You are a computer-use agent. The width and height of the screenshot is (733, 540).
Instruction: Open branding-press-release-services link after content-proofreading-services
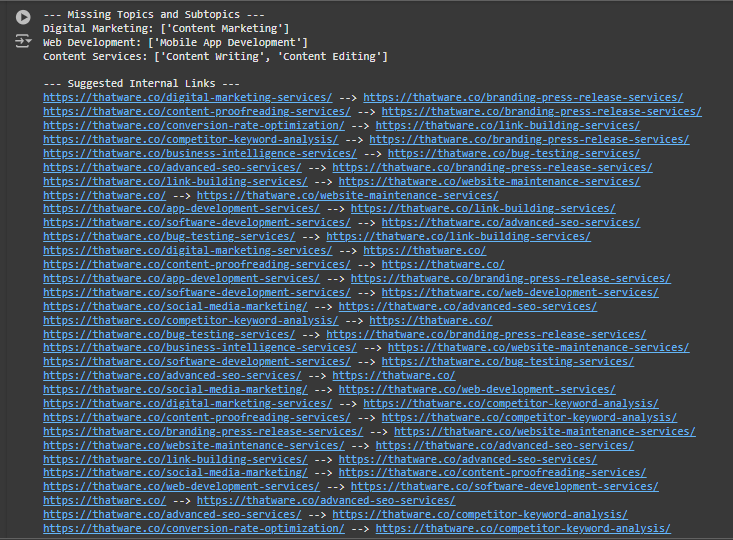click(541, 112)
